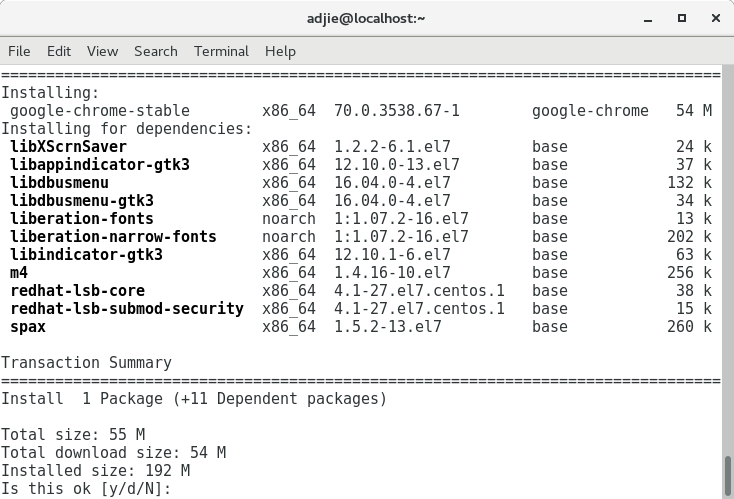734x499 pixels.
Task: Close the terminal window
Action: 715,18
